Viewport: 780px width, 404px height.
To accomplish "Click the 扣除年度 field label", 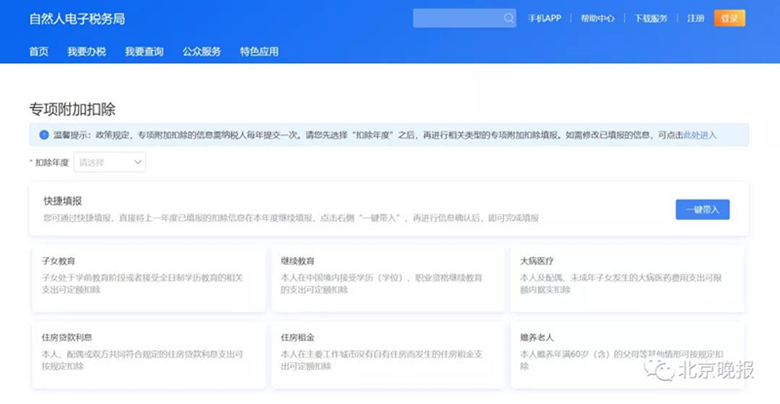I will tap(52, 163).
